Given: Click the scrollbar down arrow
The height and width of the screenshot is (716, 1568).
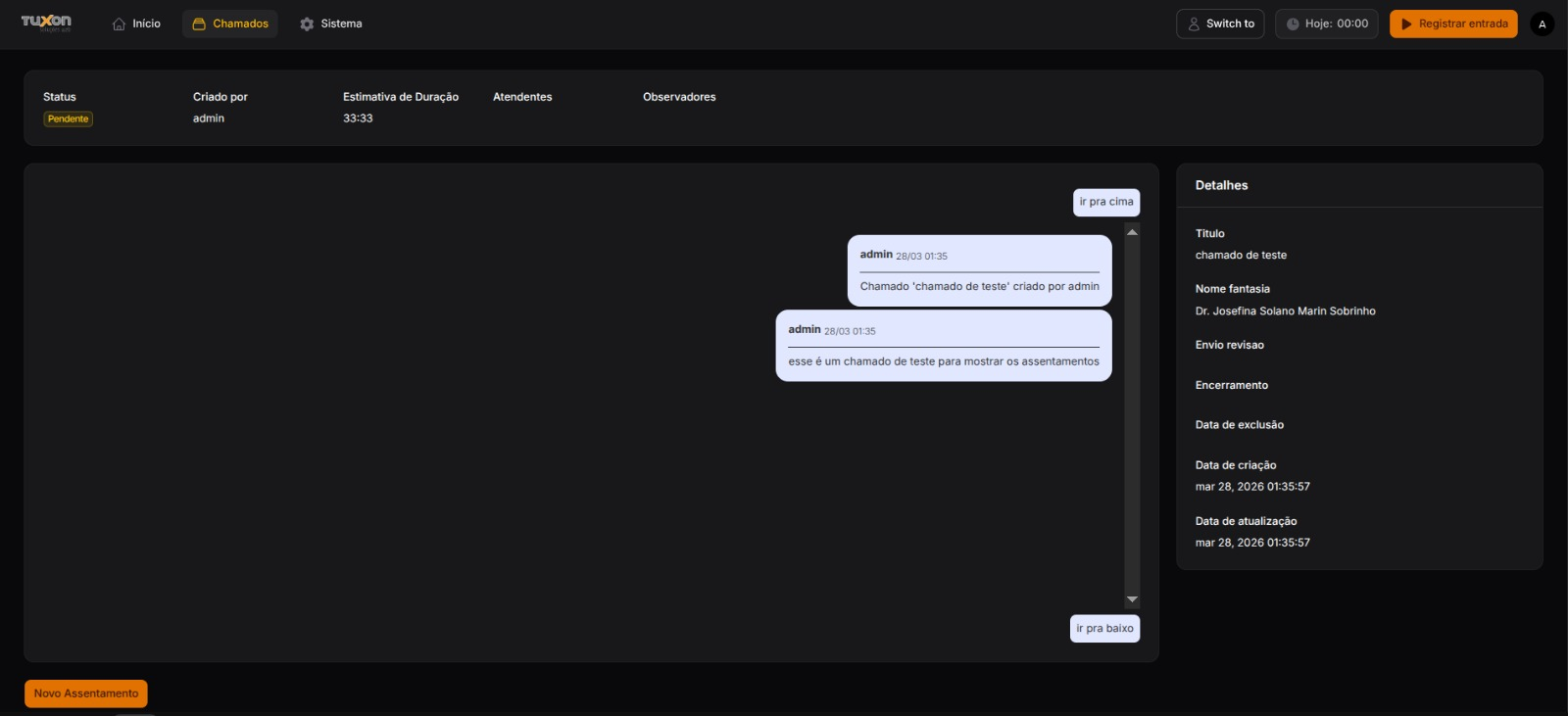Looking at the screenshot, I should [x=1132, y=599].
